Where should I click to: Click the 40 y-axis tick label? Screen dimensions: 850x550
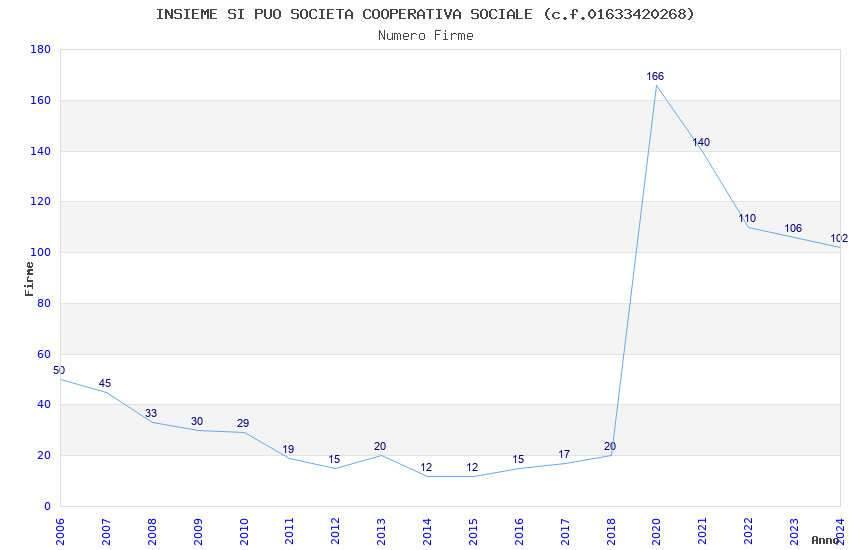(44, 405)
